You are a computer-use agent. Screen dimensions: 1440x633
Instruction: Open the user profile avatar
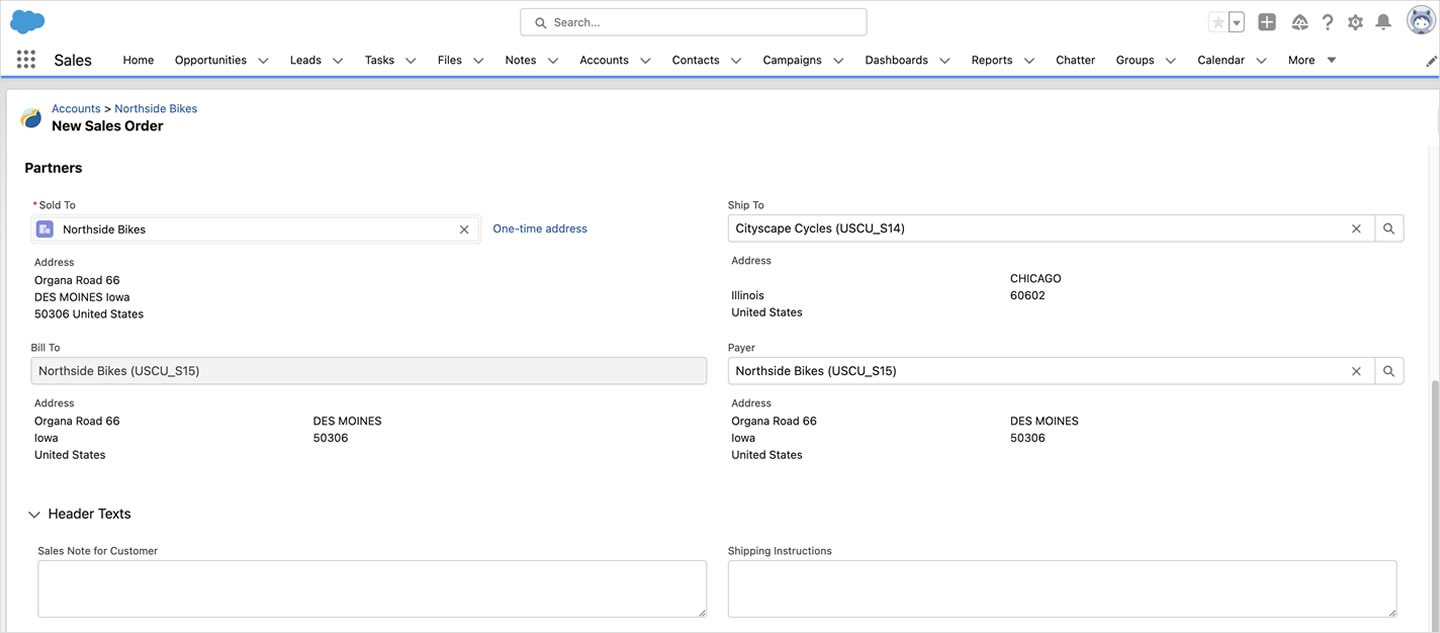(1421, 21)
